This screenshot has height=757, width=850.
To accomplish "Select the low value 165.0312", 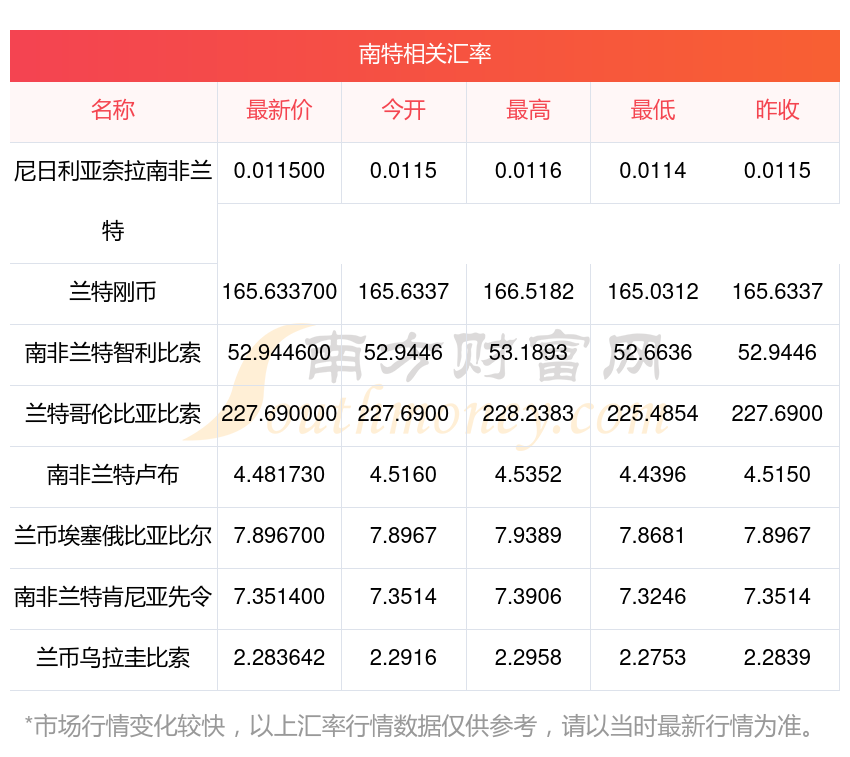I will click(x=653, y=292).
